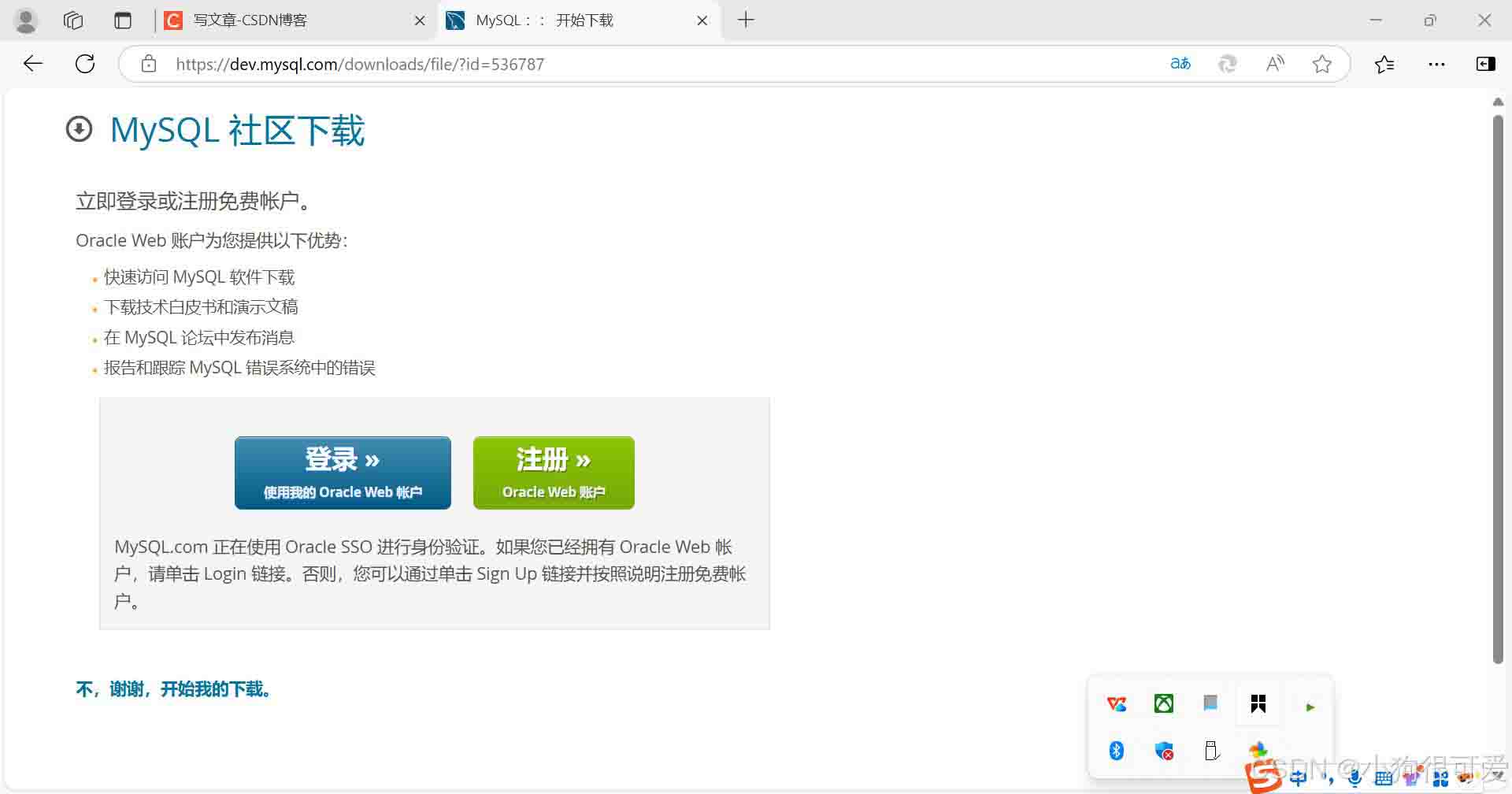Image resolution: width=1512 pixels, height=794 pixels.
Task: Open the translate page icon
Action: (x=1180, y=64)
